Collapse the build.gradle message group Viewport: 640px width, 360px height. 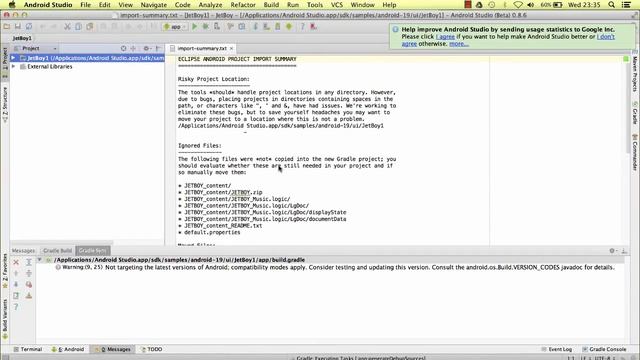40,260
